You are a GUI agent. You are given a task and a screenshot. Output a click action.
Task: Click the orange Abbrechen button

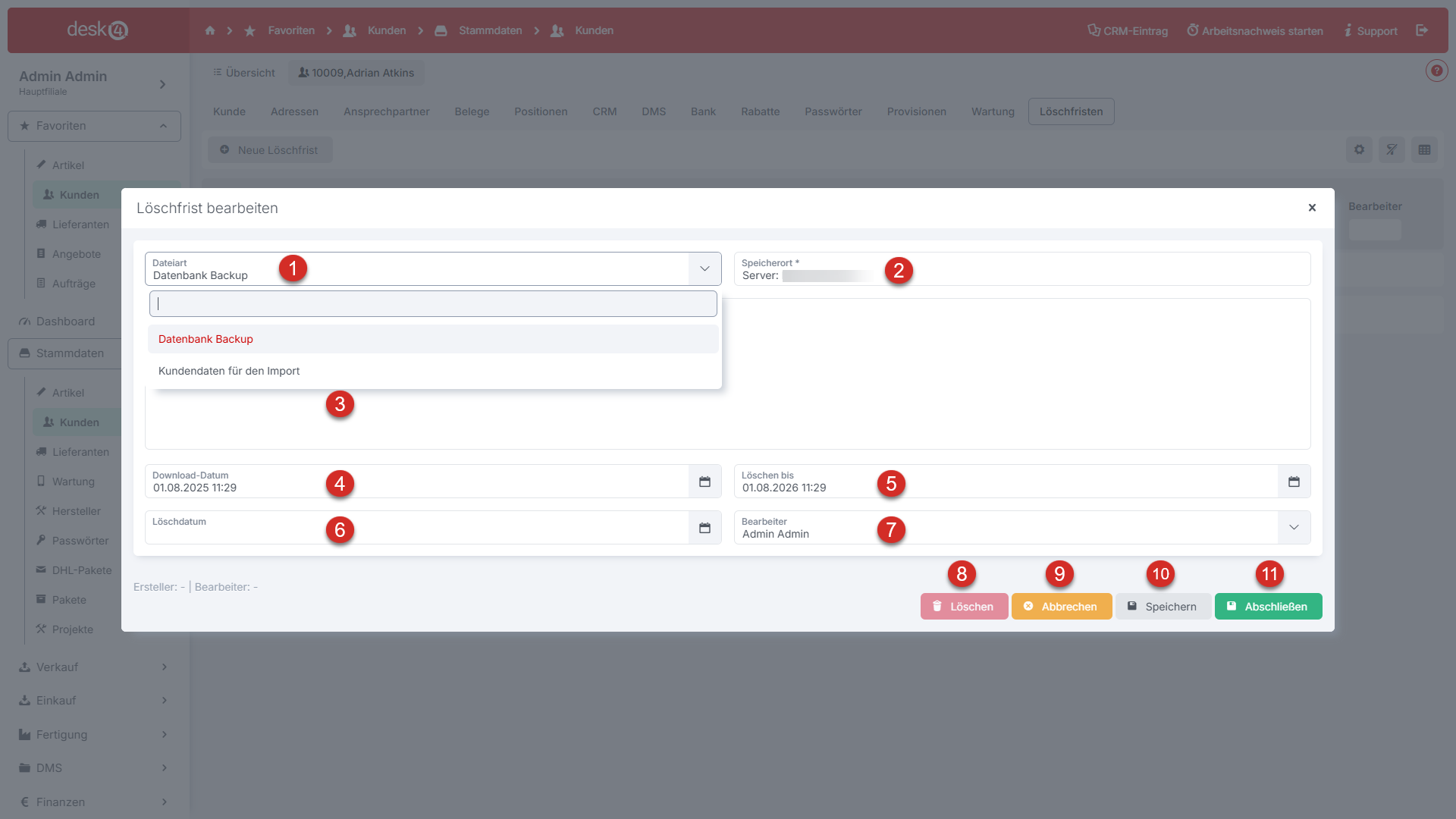[1061, 607]
